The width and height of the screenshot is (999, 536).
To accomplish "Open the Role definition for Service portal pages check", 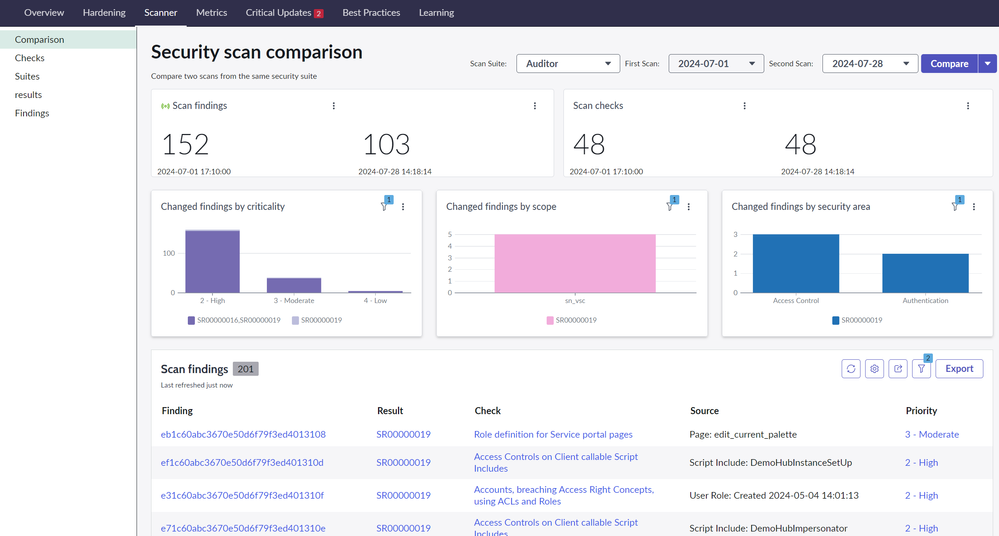I will tap(553, 435).
